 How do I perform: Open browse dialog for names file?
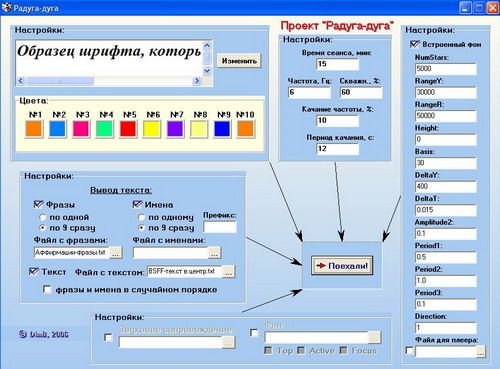[x=214, y=253]
